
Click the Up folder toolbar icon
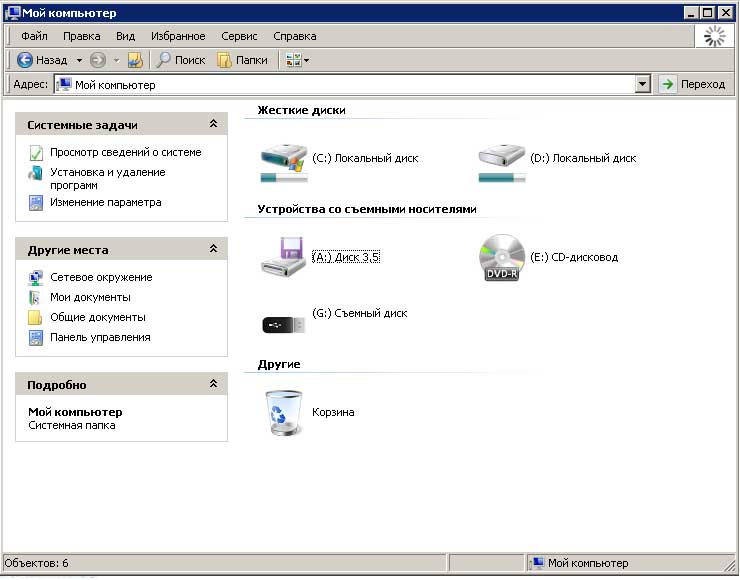coord(135,60)
